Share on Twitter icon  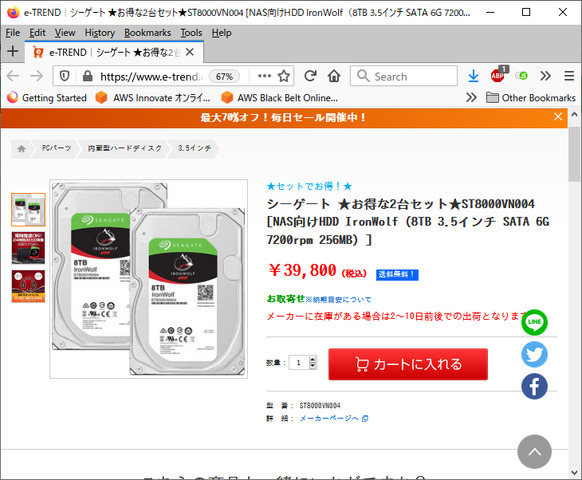tap(534, 355)
